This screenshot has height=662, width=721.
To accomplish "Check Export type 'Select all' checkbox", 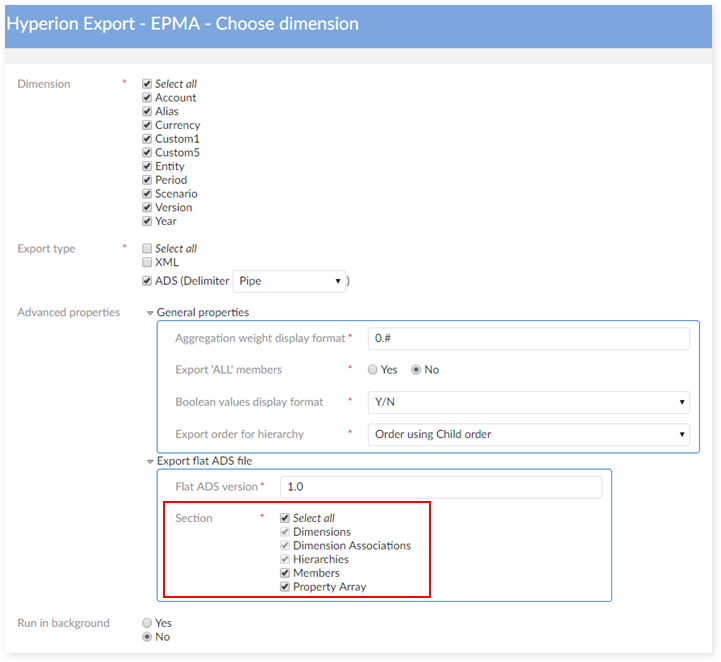I will click(147, 248).
